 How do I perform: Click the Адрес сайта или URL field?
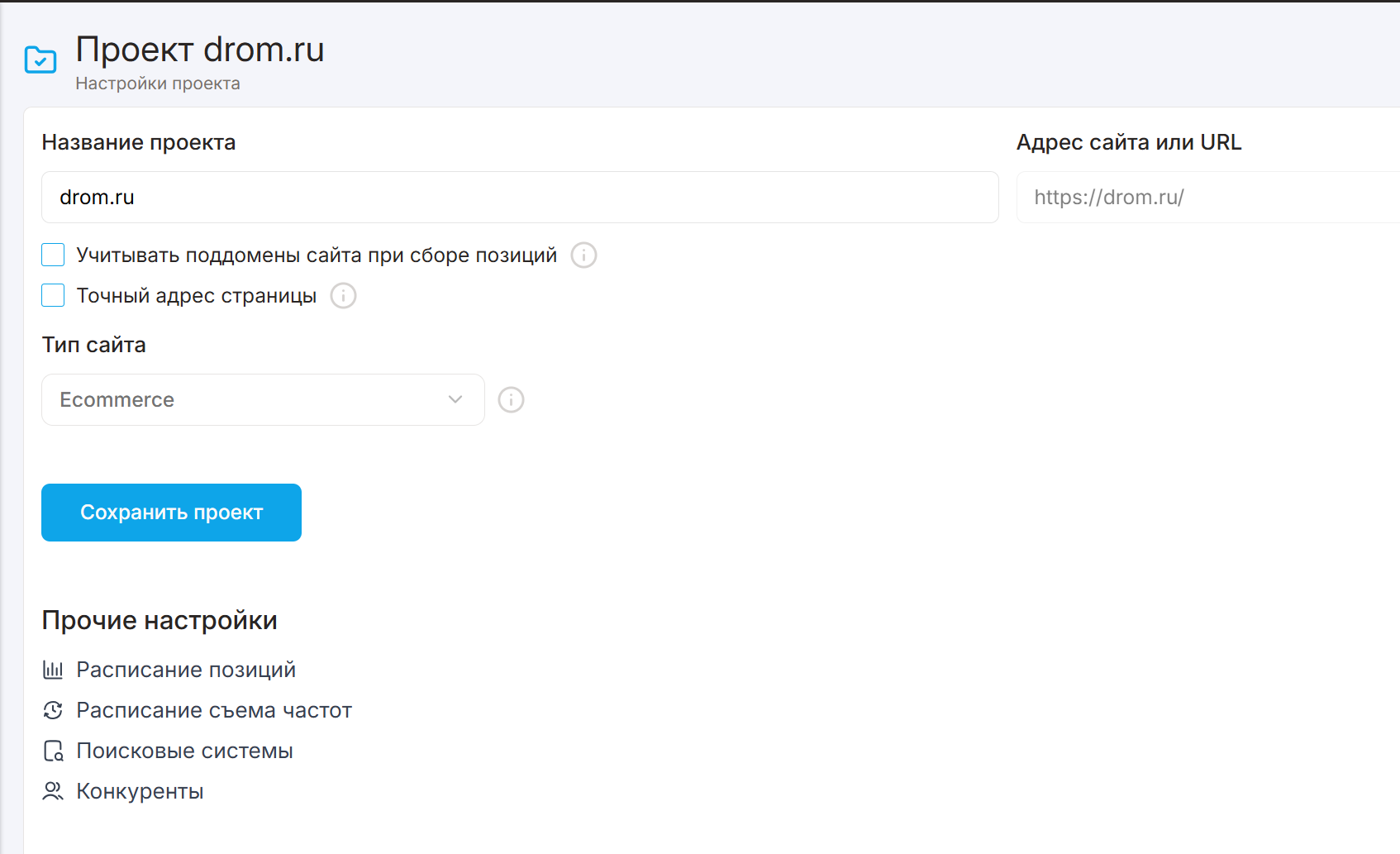[x=1207, y=198]
